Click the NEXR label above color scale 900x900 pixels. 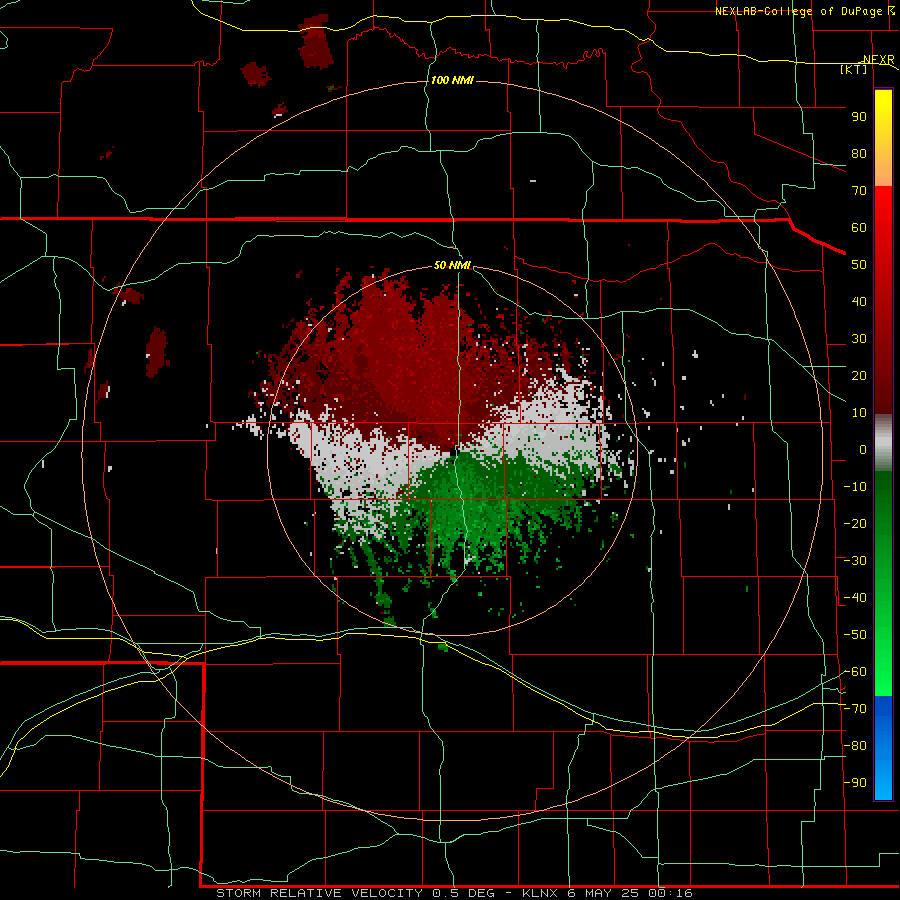(x=879, y=60)
